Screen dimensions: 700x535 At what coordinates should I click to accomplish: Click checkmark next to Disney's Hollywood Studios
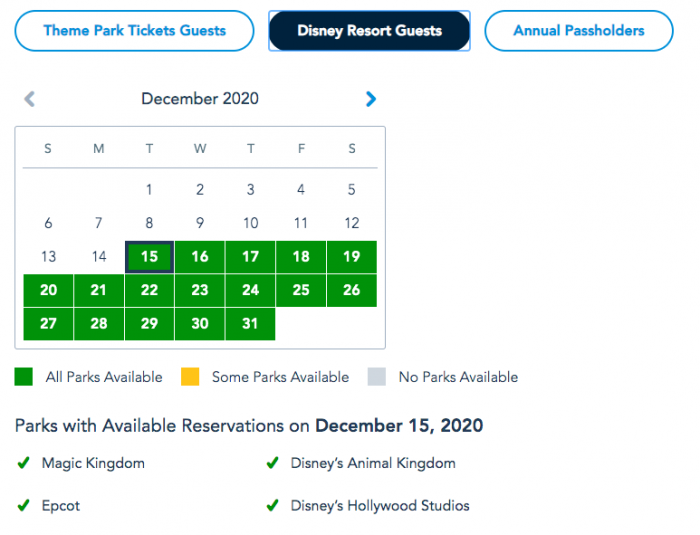point(272,505)
